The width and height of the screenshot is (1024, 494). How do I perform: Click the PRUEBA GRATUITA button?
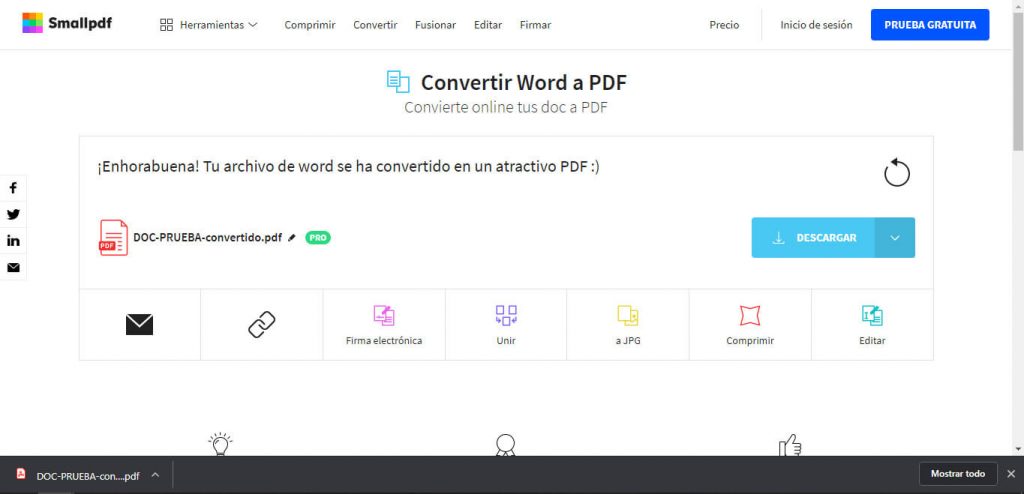pyautogui.click(x=929, y=25)
